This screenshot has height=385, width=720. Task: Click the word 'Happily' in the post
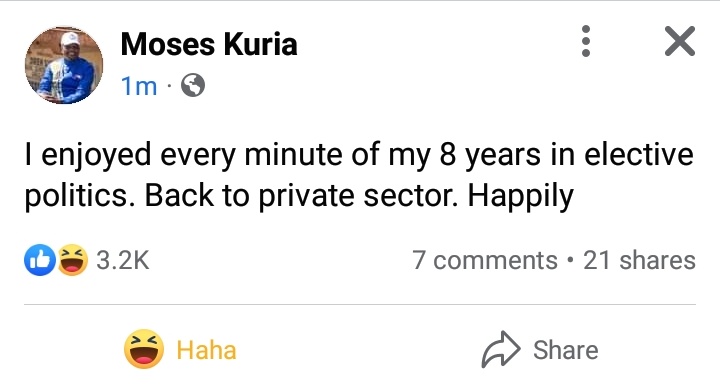(x=521, y=197)
